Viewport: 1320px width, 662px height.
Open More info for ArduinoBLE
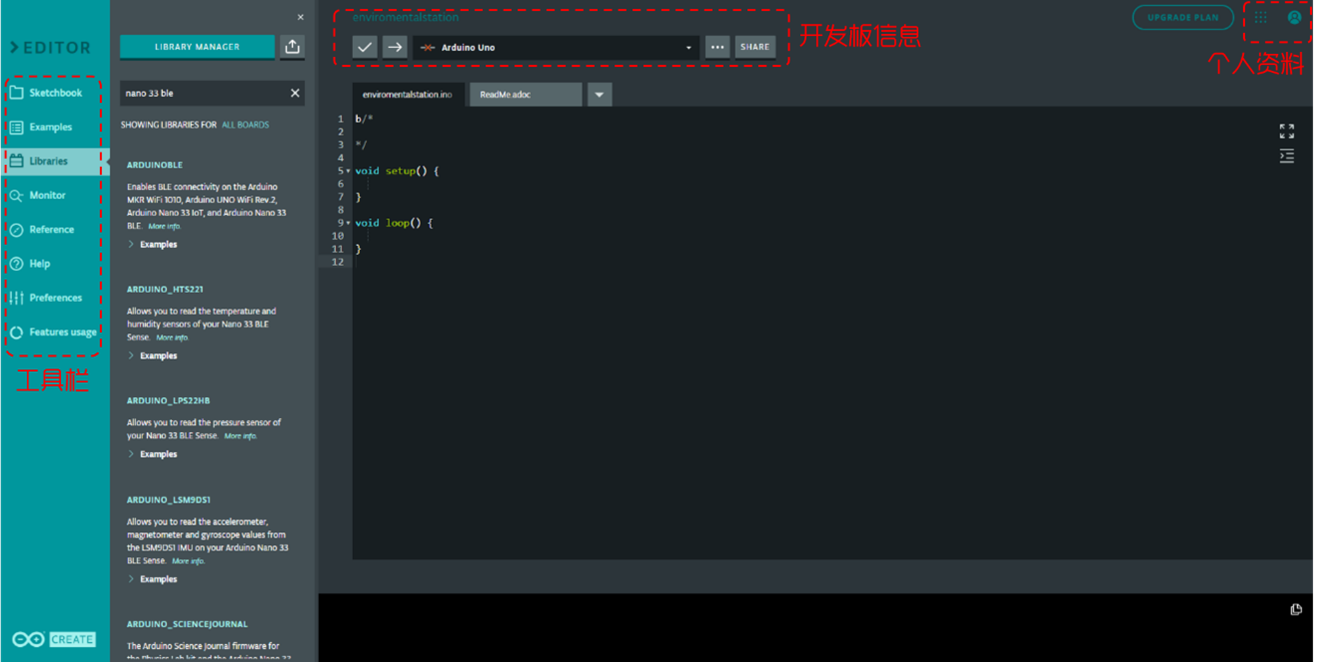click(164, 227)
